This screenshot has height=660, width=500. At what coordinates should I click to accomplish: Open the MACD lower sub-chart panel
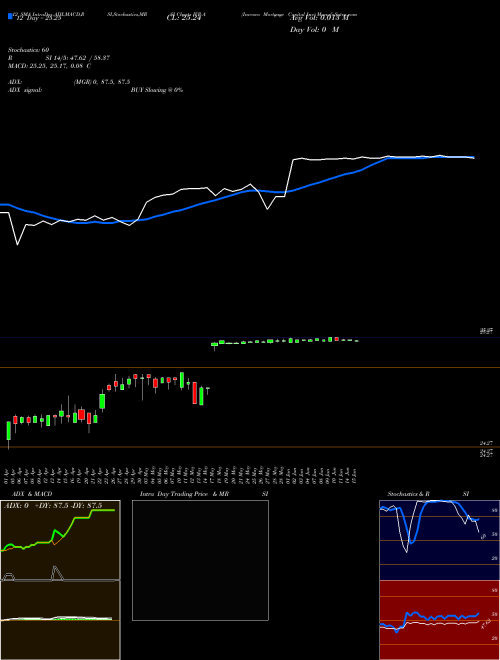coord(60,620)
